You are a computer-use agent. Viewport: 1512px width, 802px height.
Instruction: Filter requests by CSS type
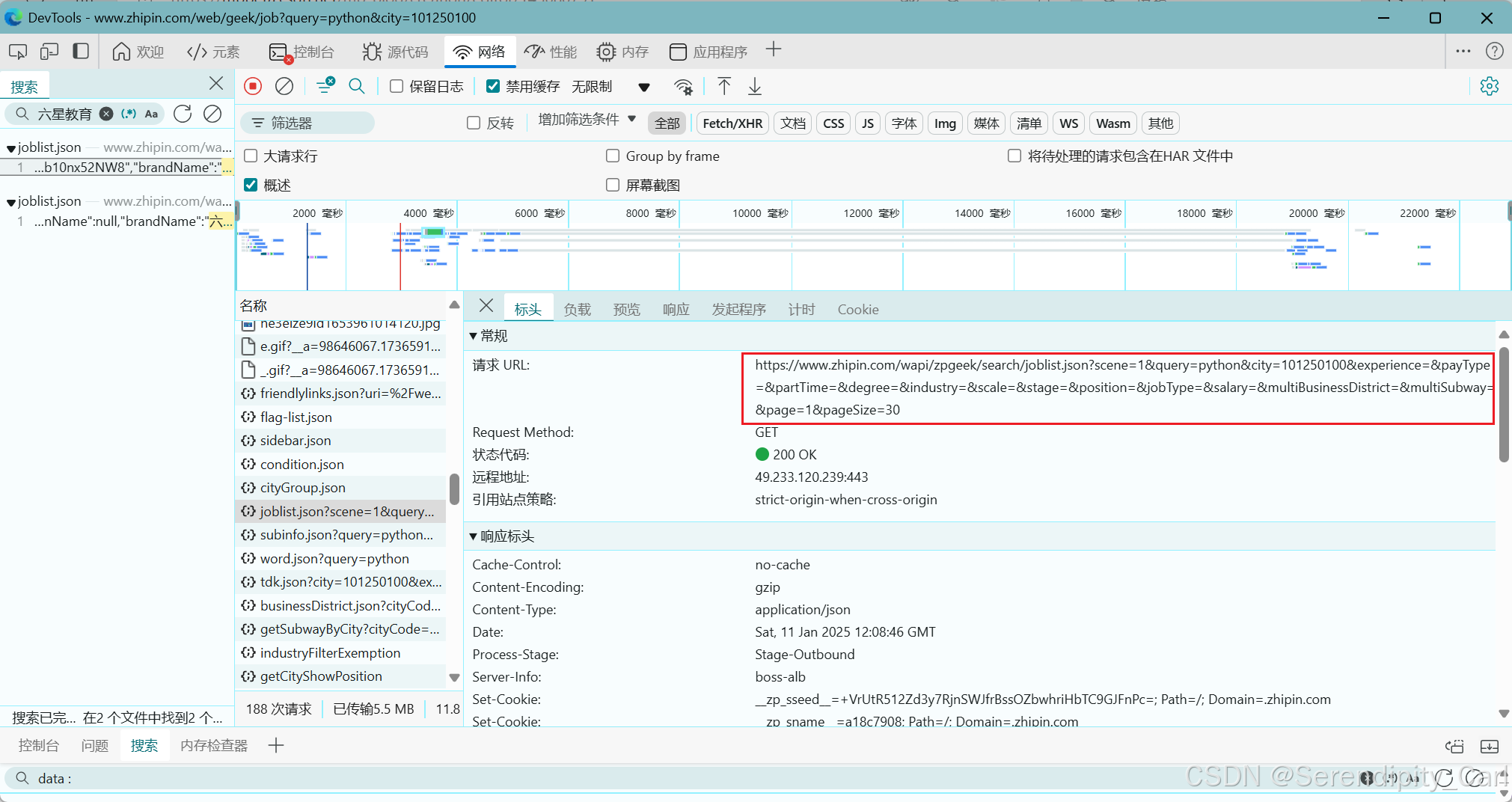[x=833, y=123]
